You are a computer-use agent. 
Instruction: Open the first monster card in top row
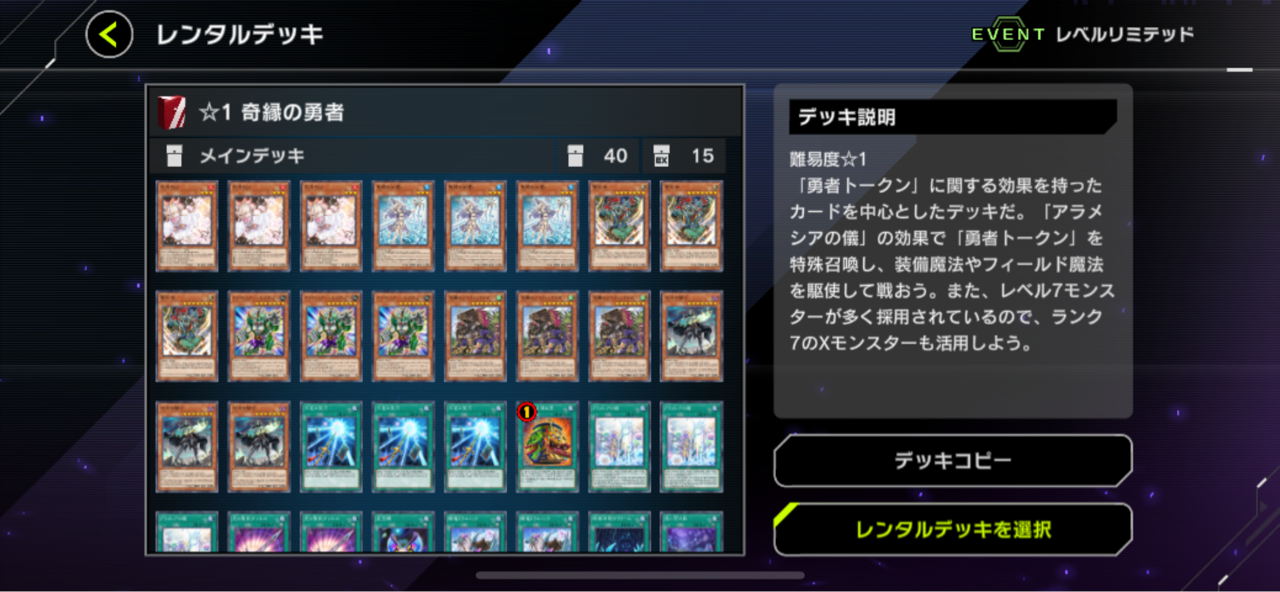point(187,226)
